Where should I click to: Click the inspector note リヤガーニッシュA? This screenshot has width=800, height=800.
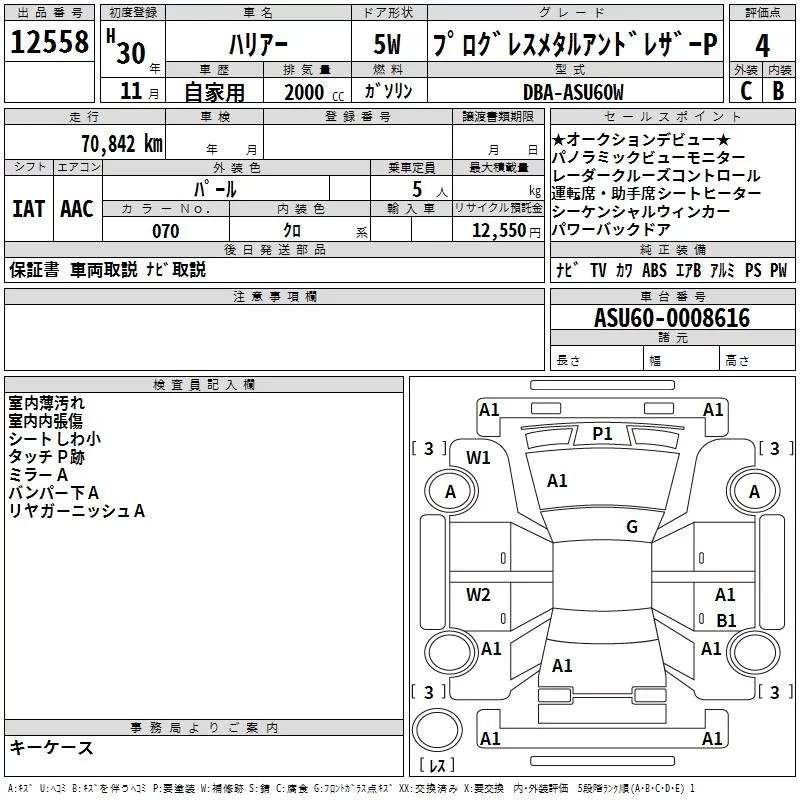coord(77,511)
